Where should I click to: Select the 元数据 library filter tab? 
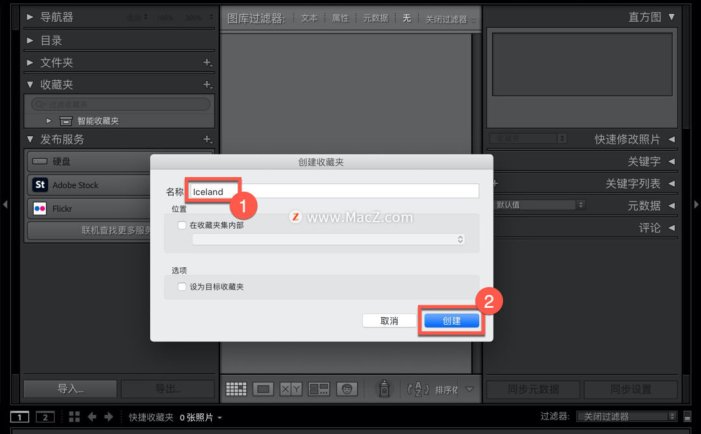coord(375,18)
